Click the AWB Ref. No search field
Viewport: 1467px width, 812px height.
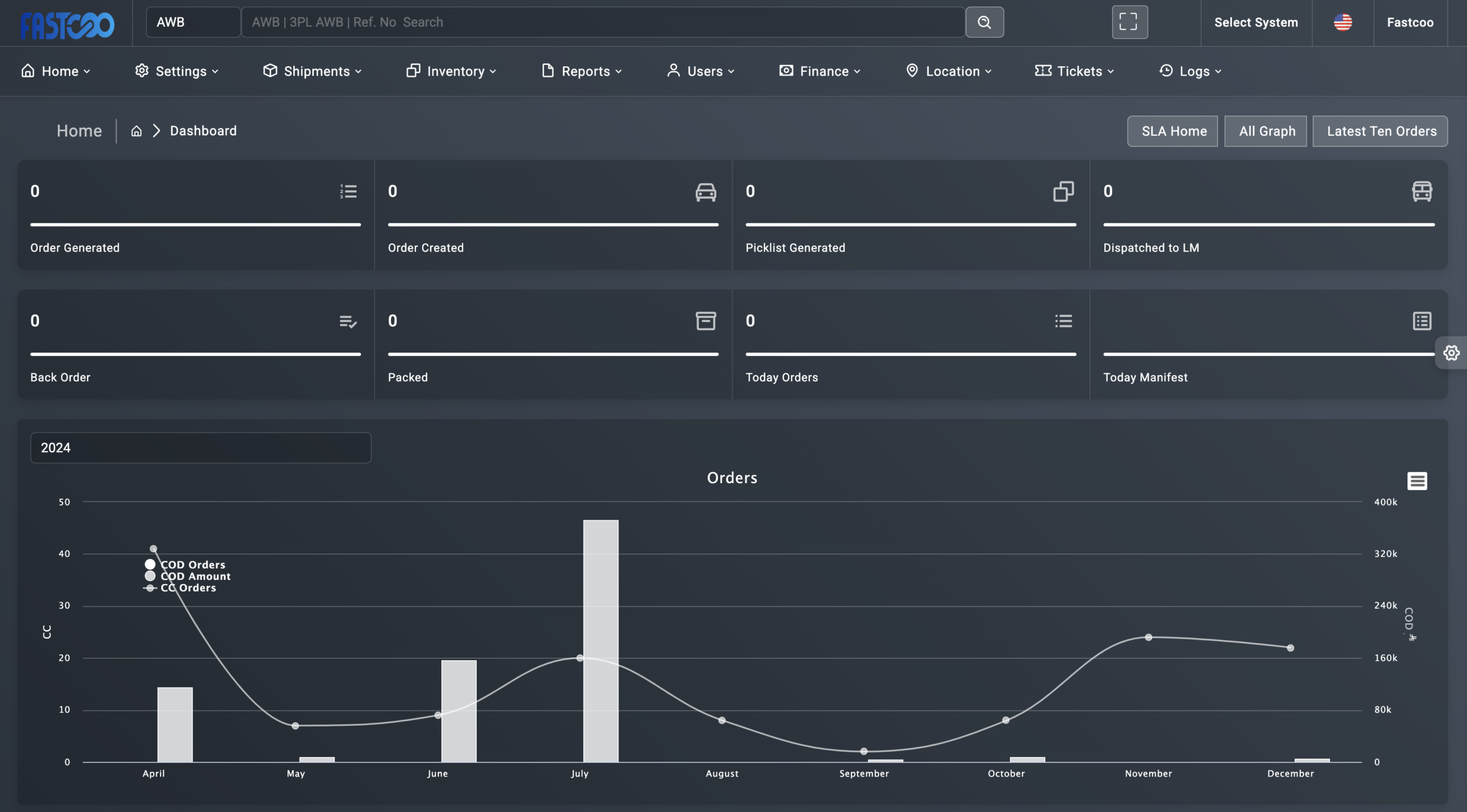(x=603, y=22)
